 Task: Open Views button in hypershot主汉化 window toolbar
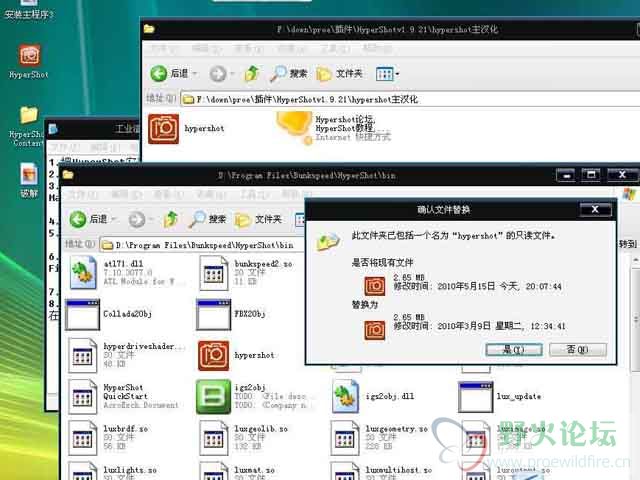tap(387, 74)
